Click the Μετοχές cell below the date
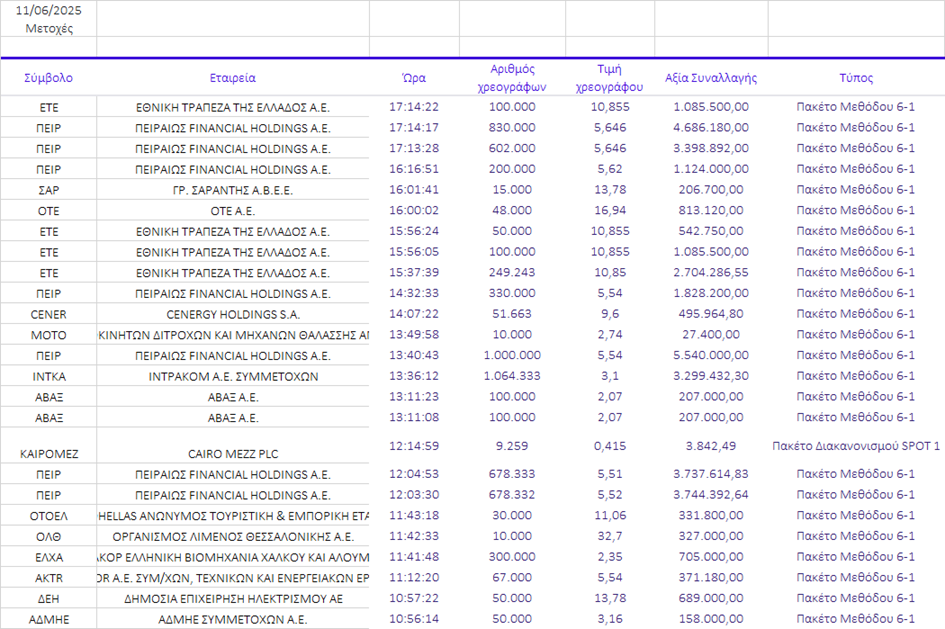Image resolution: width=945 pixels, height=629 pixels. [x=49, y=28]
